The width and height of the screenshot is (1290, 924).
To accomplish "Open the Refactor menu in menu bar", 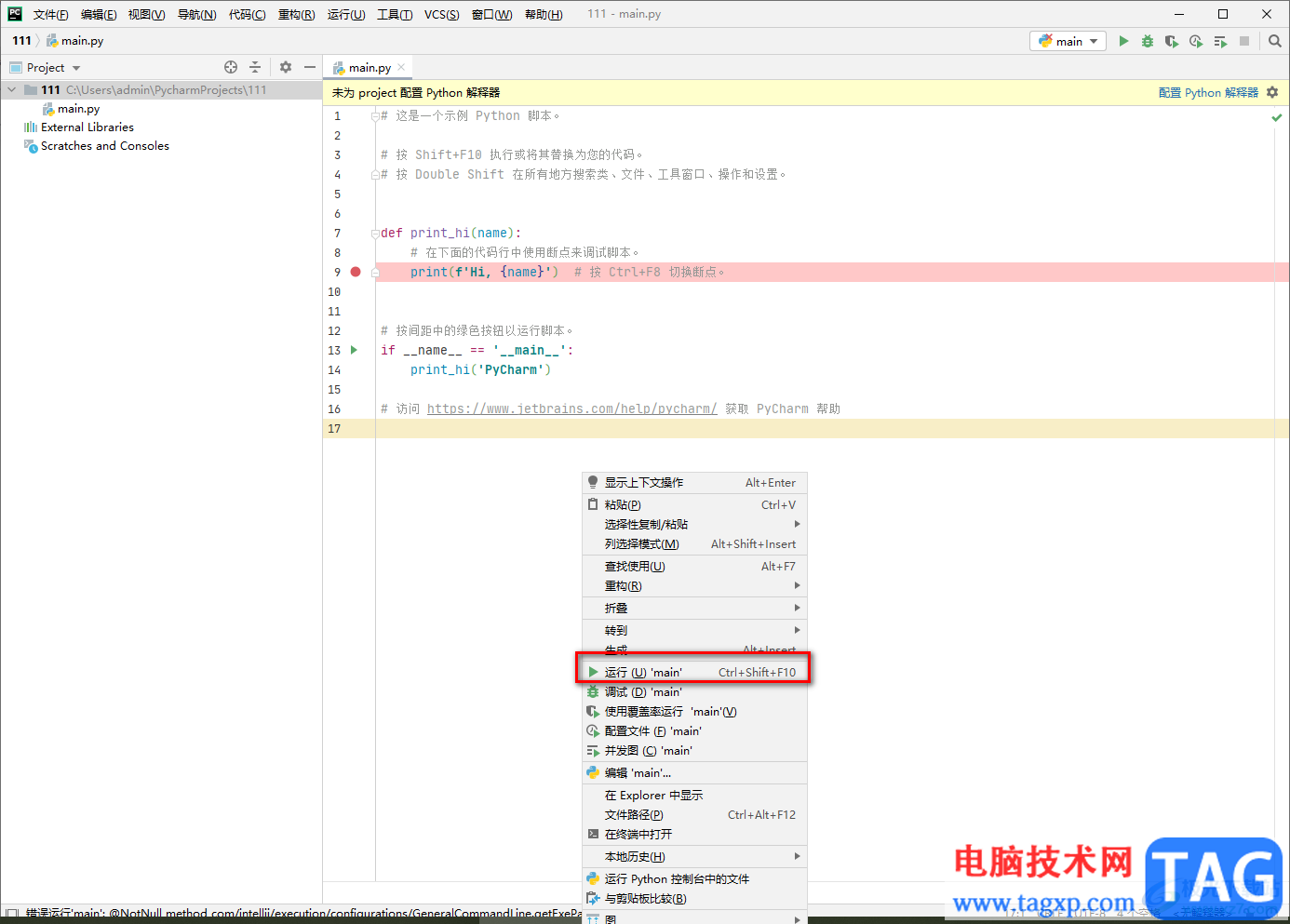I will click(x=296, y=14).
